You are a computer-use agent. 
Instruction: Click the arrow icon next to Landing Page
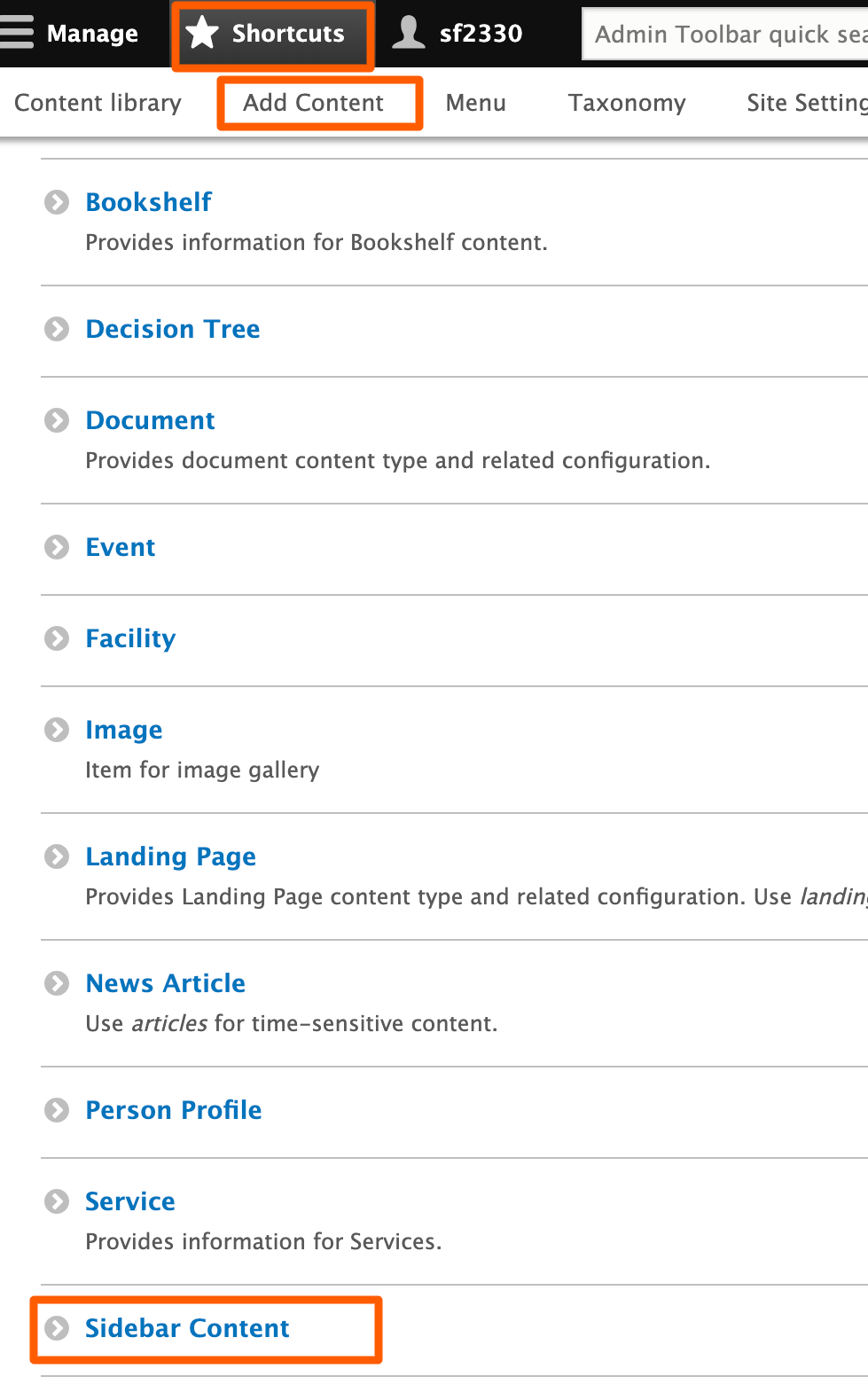click(x=57, y=856)
